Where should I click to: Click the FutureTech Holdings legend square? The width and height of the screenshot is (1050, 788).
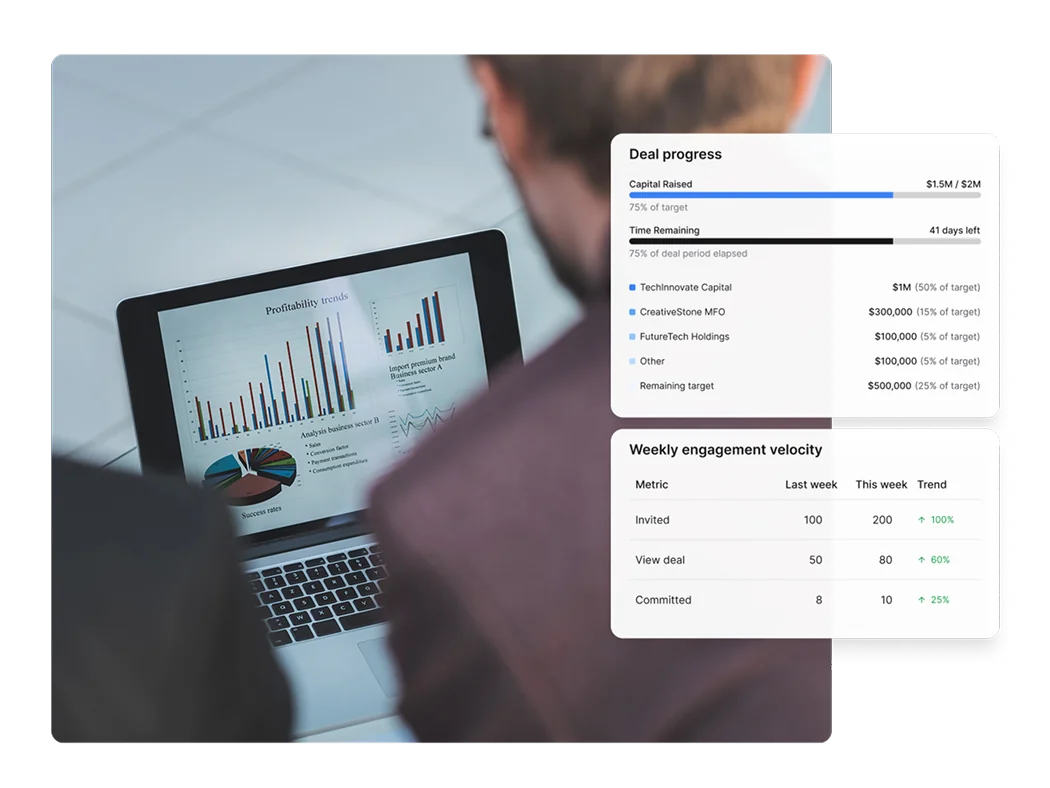[x=631, y=336]
